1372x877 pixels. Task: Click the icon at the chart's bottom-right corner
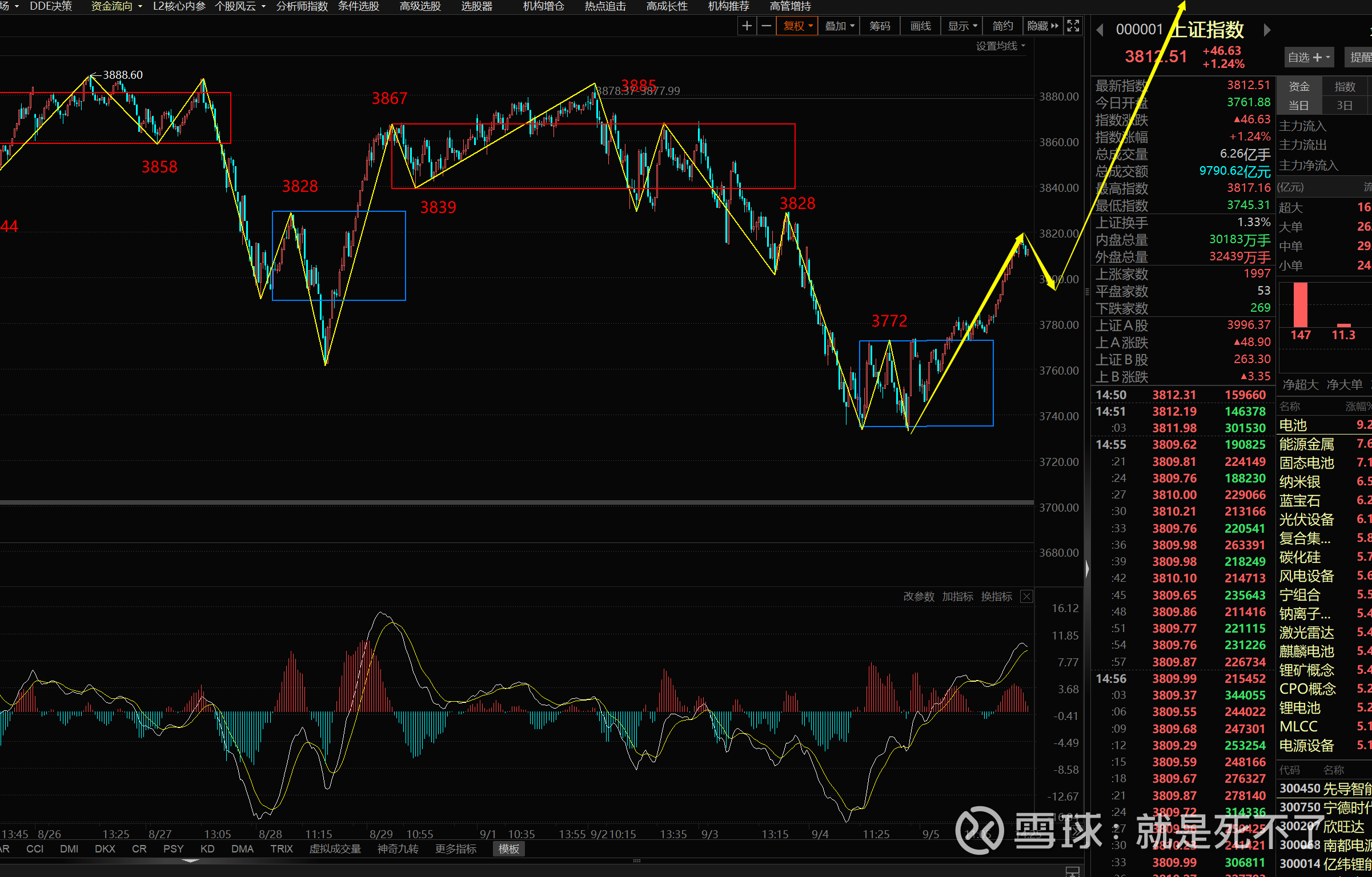click(1072, 871)
